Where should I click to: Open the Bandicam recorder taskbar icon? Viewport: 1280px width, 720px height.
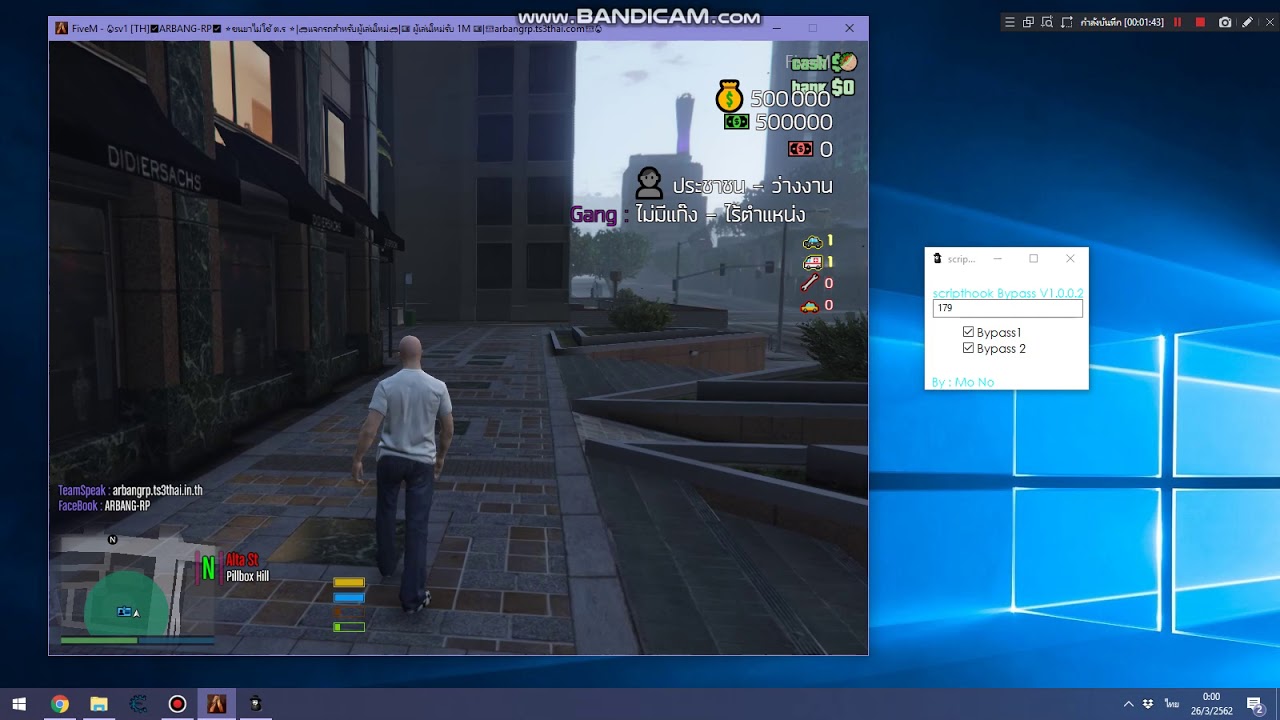point(177,704)
